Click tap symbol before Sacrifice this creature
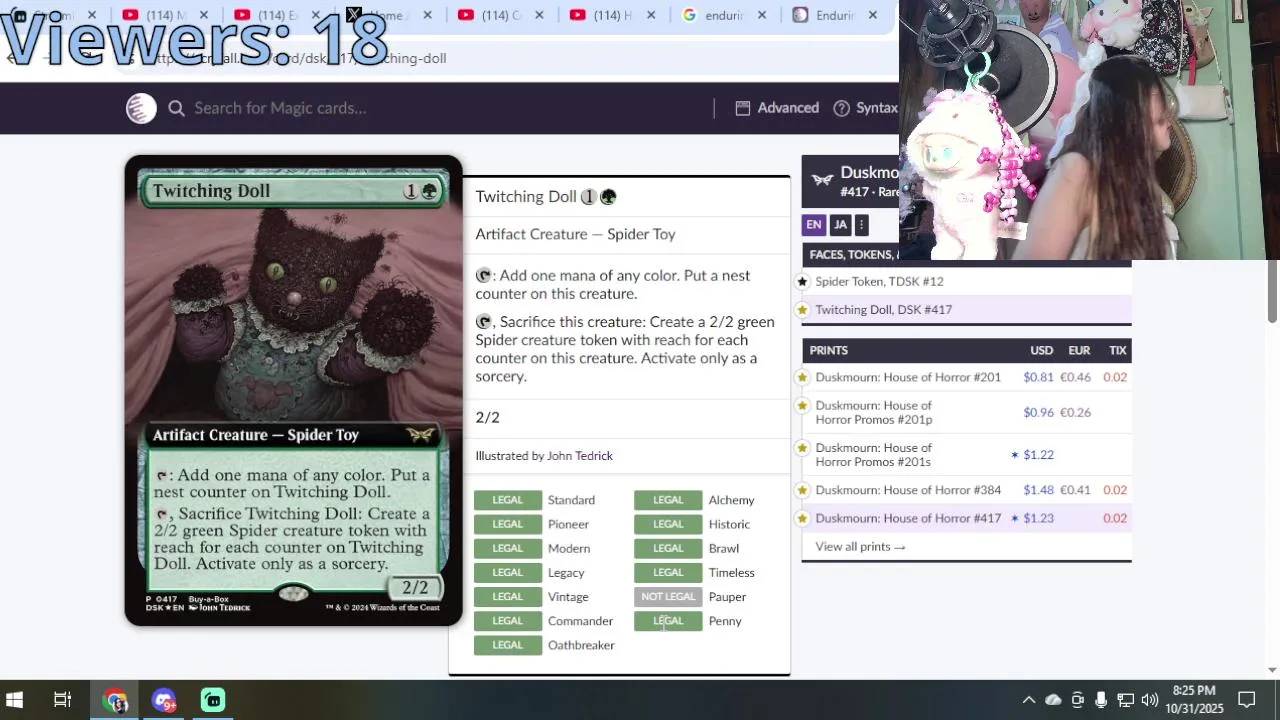The image size is (1280, 720). click(x=483, y=322)
